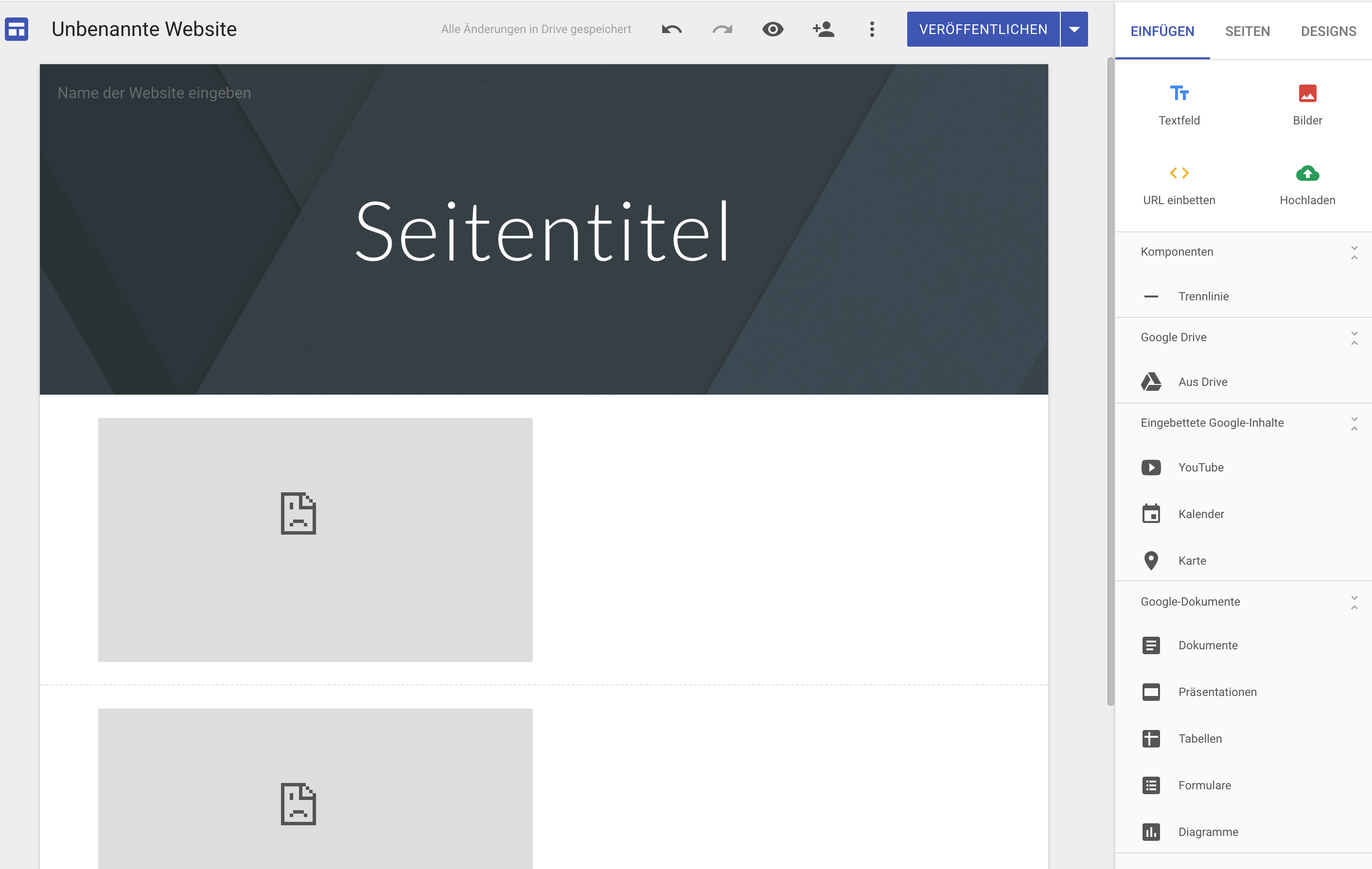Image resolution: width=1372 pixels, height=869 pixels.
Task: Collapse the Komponenten section
Action: tap(1354, 252)
